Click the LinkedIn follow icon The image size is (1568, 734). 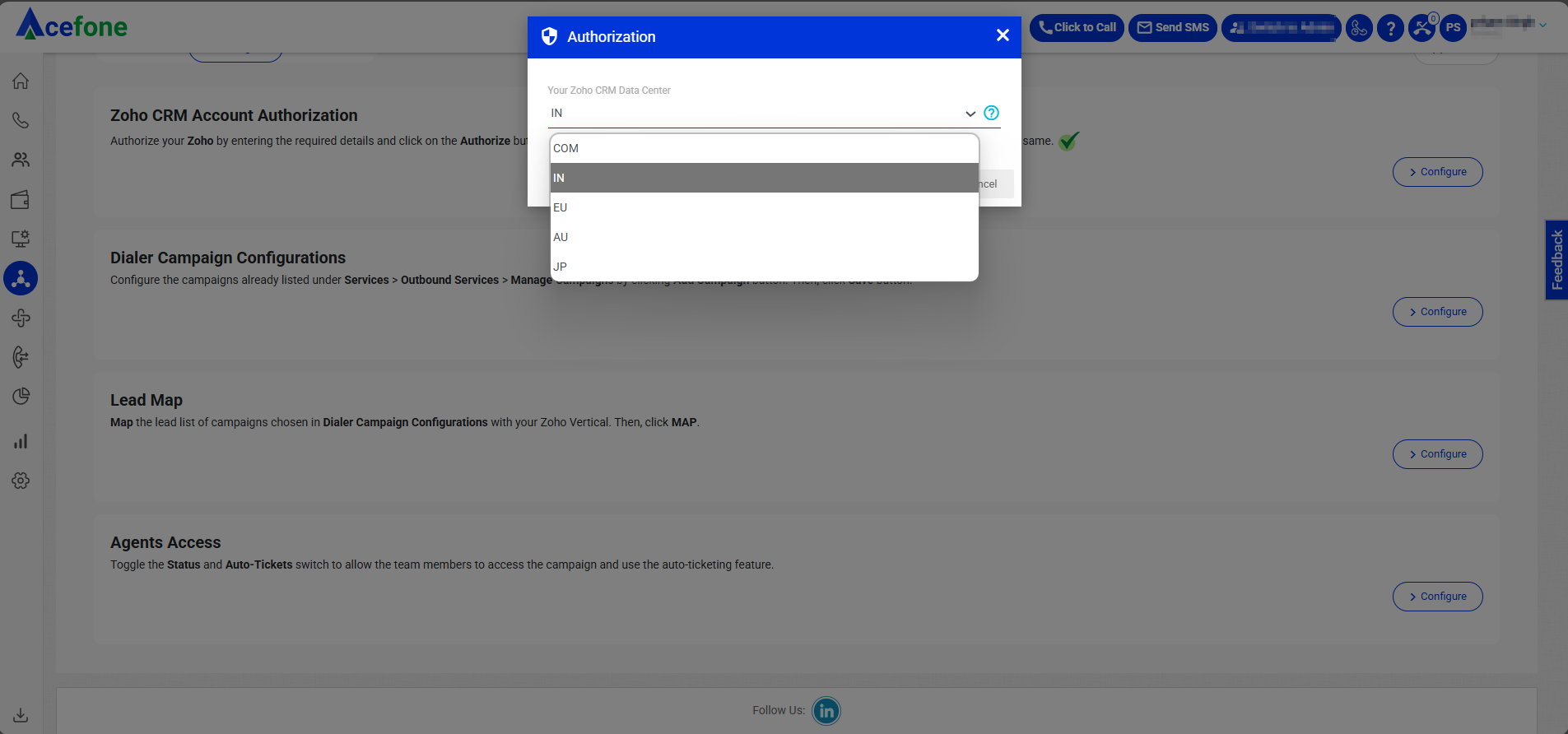pos(826,711)
